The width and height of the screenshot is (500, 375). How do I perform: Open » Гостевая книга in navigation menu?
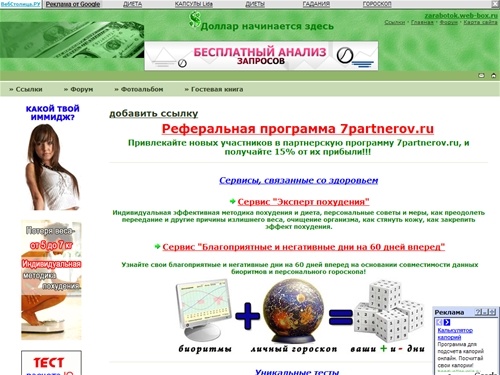pyautogui.click(x=214, y=89)
